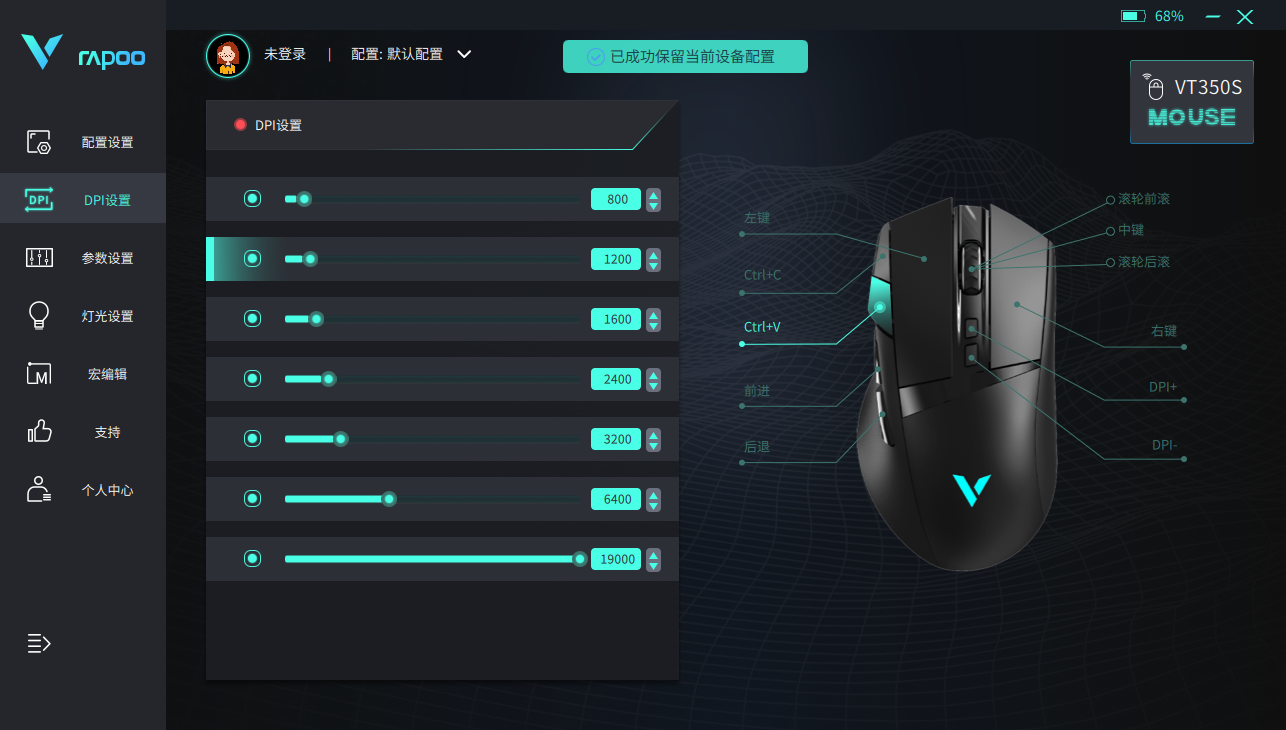Click the 1200 DPI value field

click(616, 259)
